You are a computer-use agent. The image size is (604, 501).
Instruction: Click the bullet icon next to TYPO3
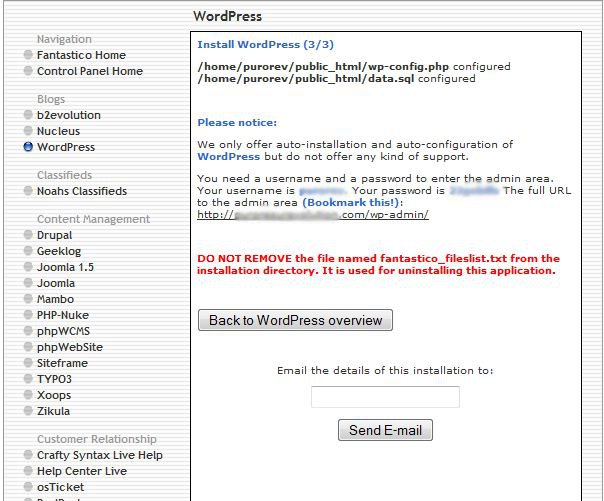[28, 380]
